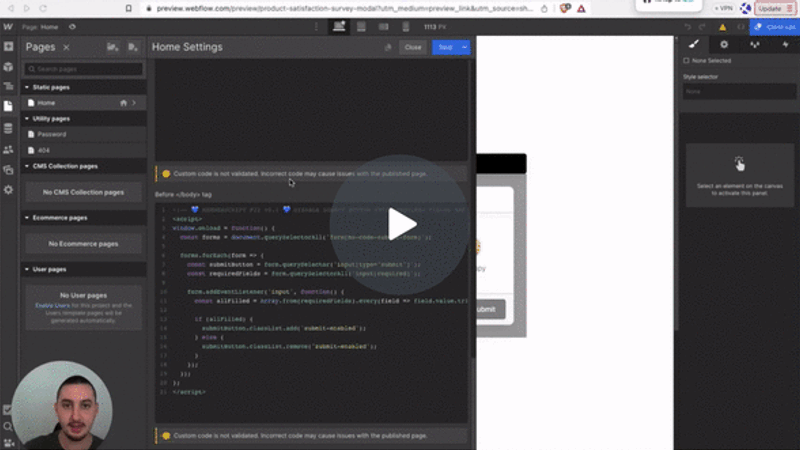Open the site Settings gear in sidebar
Viewport: 800px width, 450px height.
[8, 190]
